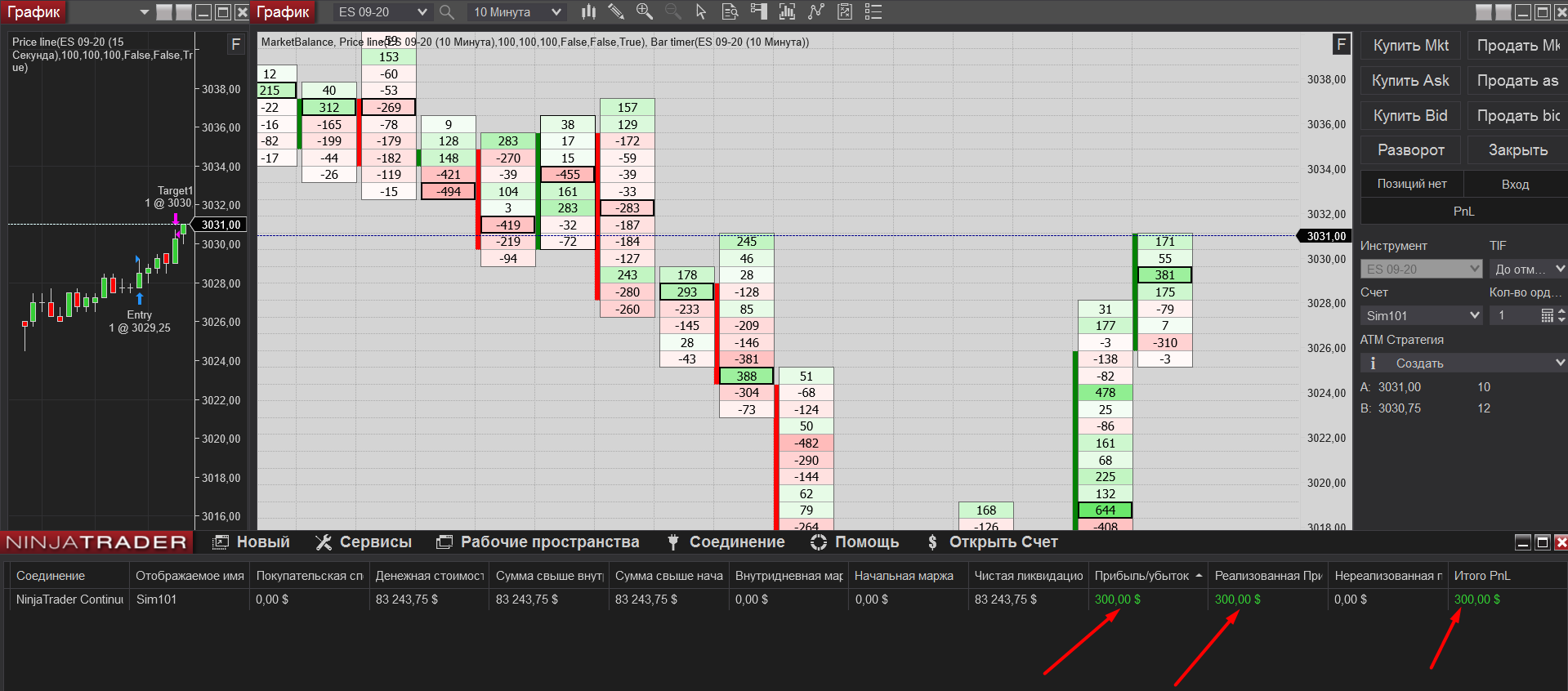1568x691 pixels.
Task: Open the Помощь menu
Action: [855, 542]
